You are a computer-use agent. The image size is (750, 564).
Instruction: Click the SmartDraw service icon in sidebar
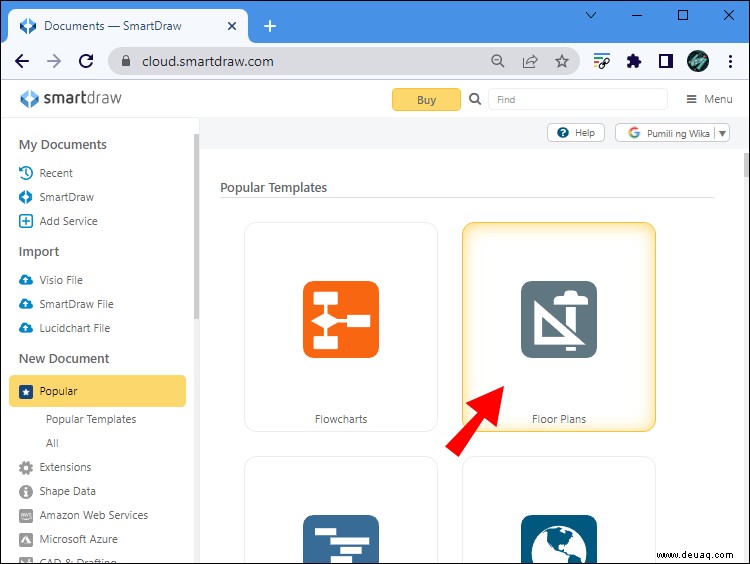[x=26, y=197]
